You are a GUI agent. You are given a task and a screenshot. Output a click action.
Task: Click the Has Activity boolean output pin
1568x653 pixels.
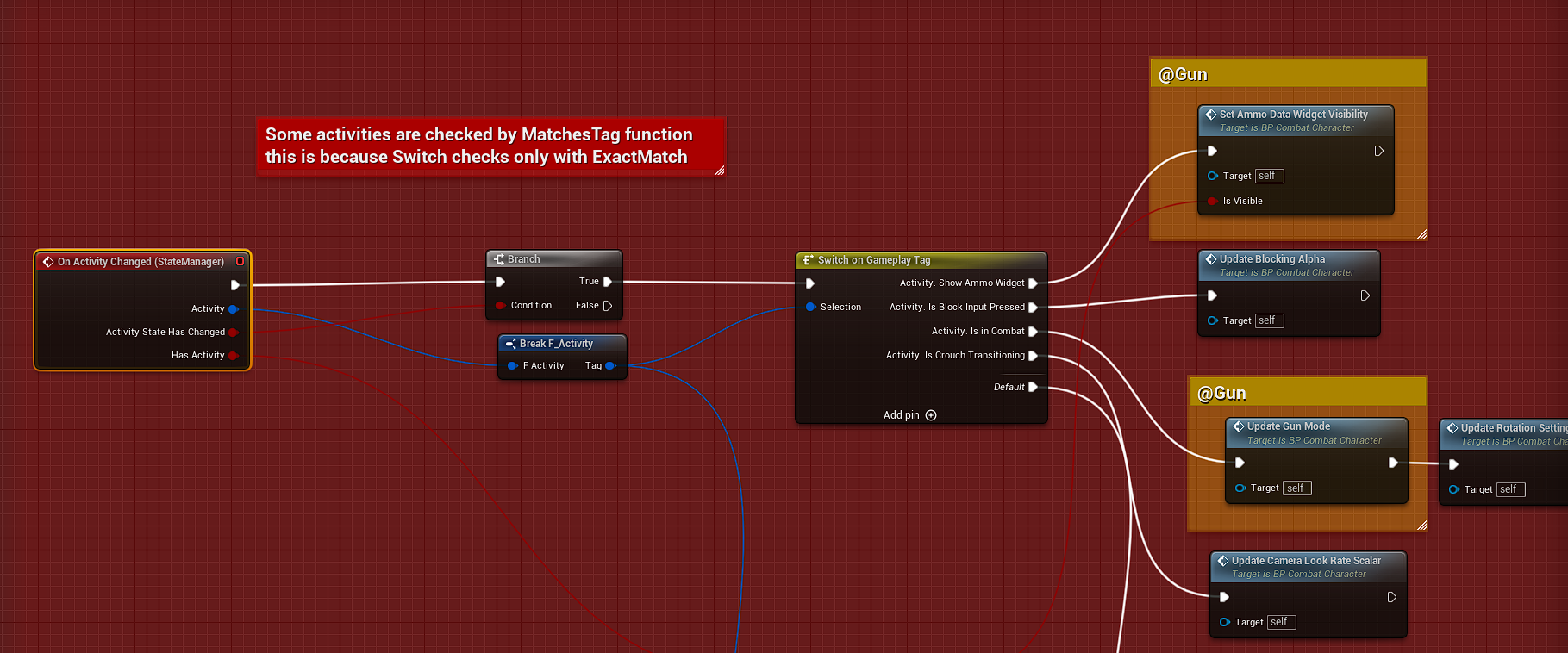[x=233, y=355]
